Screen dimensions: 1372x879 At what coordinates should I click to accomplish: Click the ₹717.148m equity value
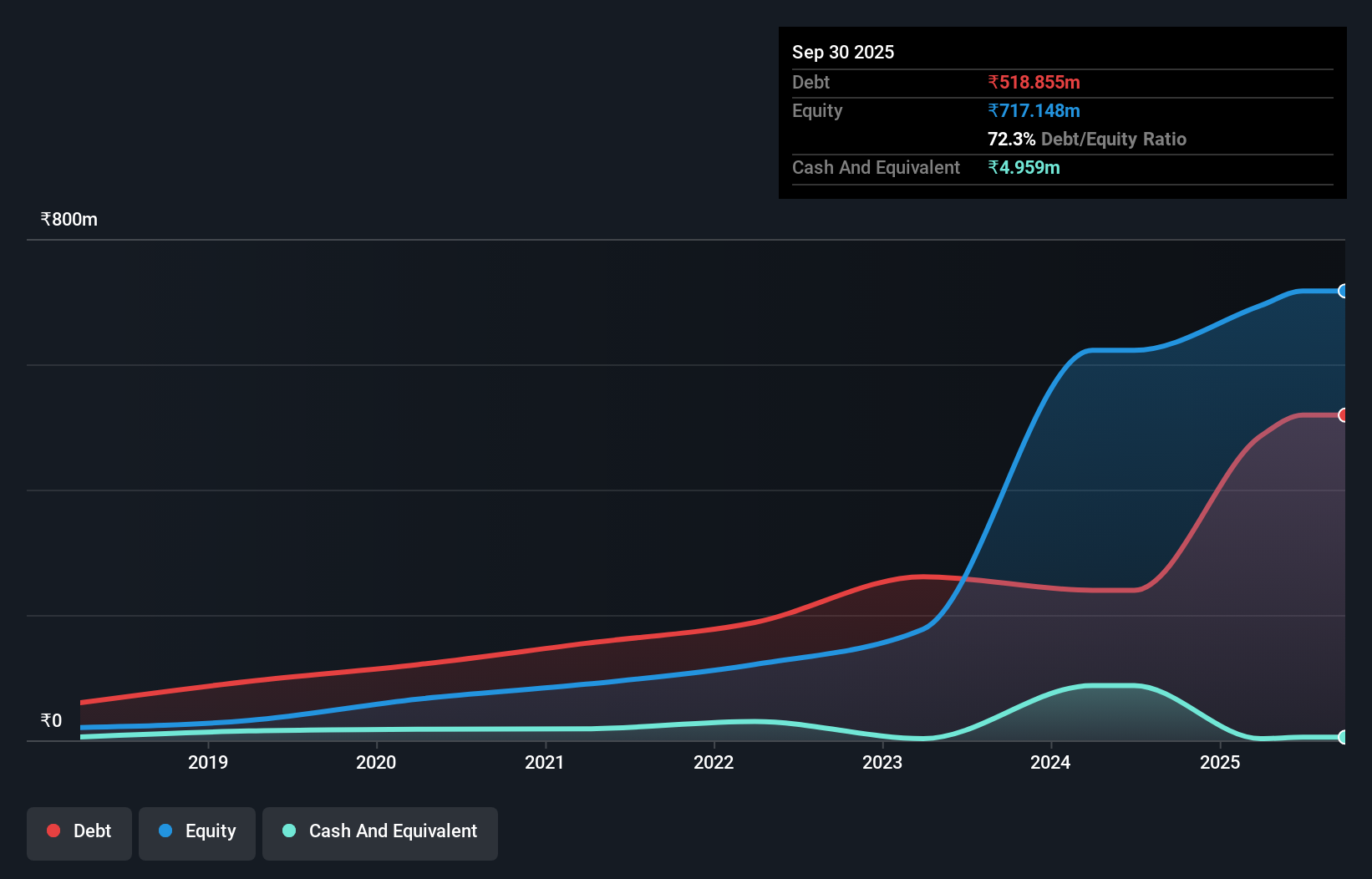click(x=1034, y=110)
